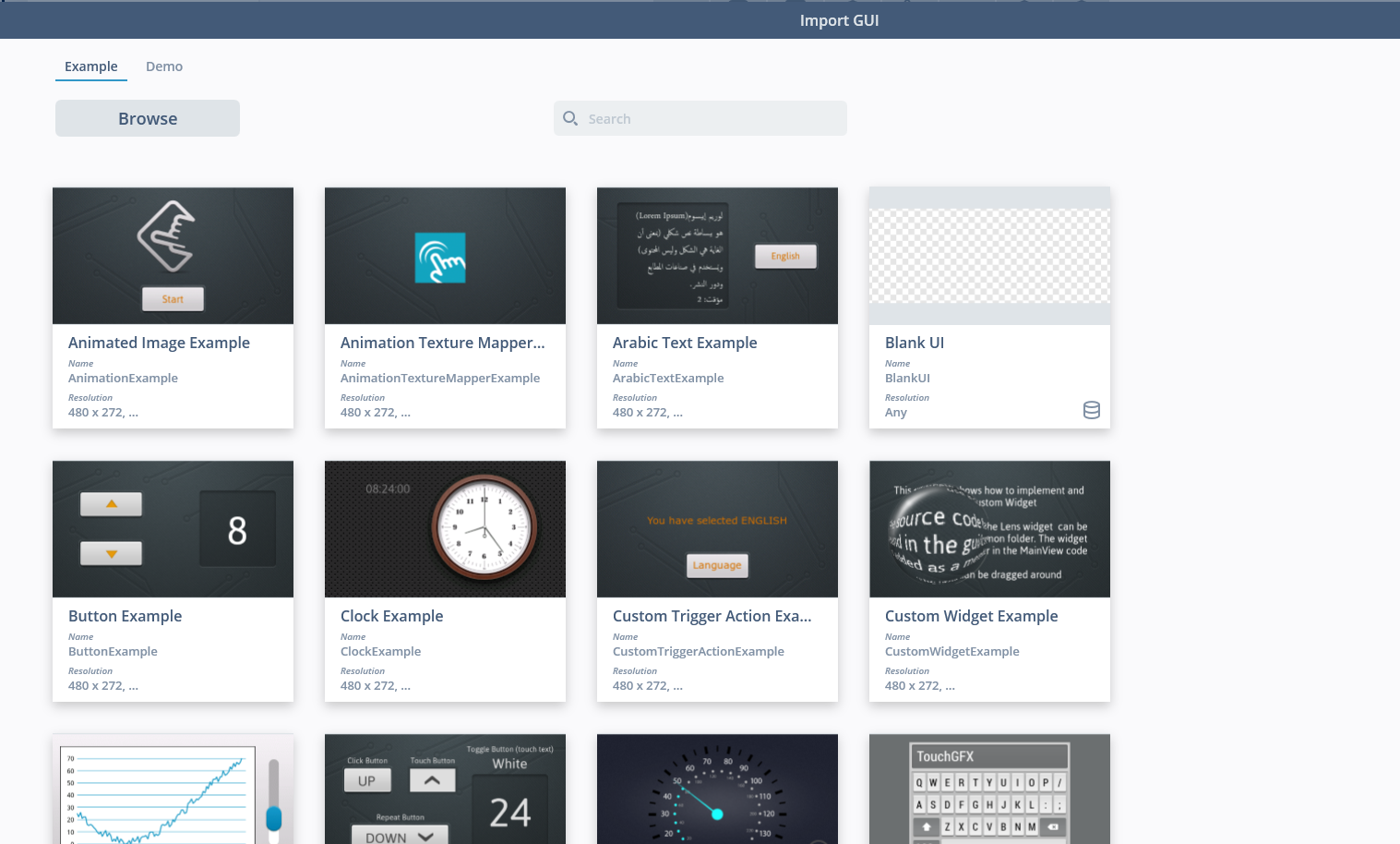Click the "Custom Widget Example" title

click(x=972, y=616)
